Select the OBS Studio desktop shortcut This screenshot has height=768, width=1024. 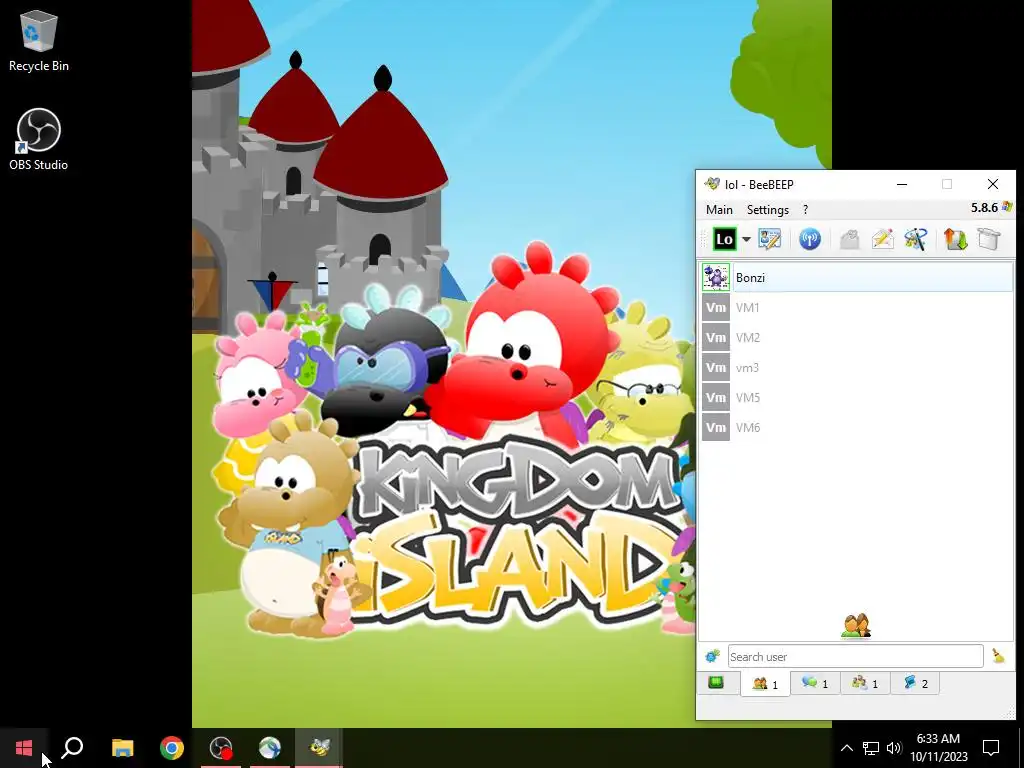point(39,139)
